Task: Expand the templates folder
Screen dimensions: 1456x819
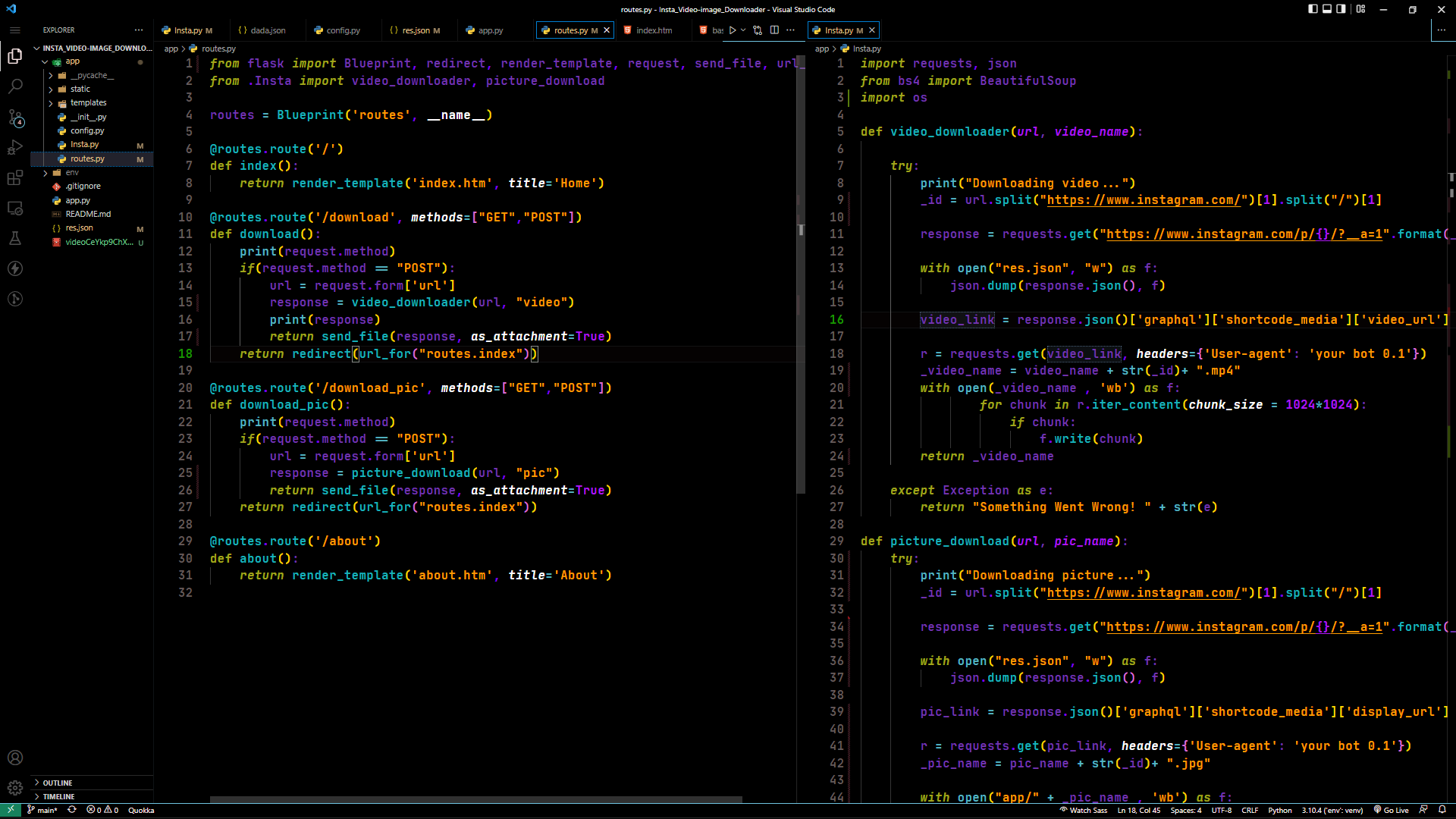Action: point(88,103)
